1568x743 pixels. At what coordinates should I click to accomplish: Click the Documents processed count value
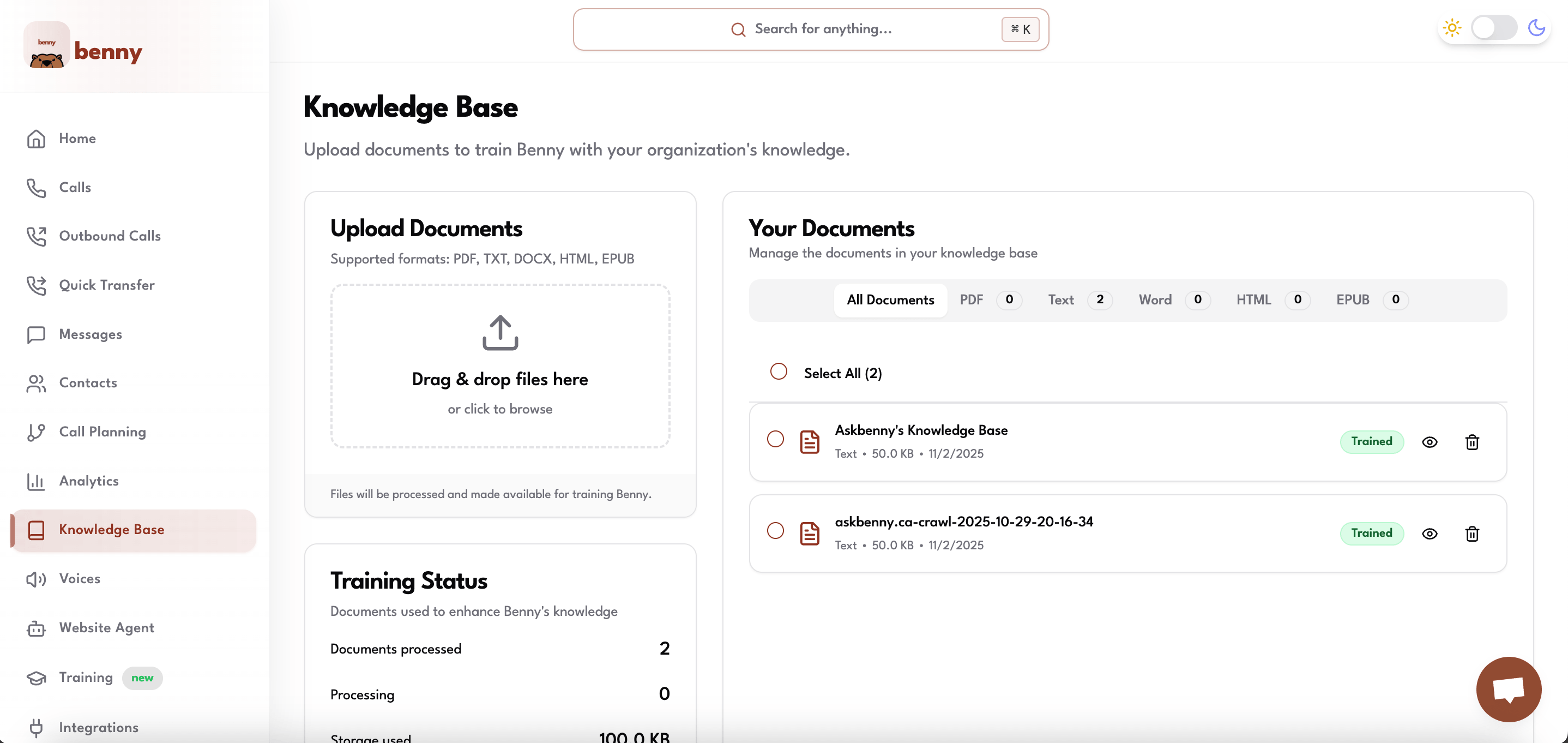(x=664, y=649)
